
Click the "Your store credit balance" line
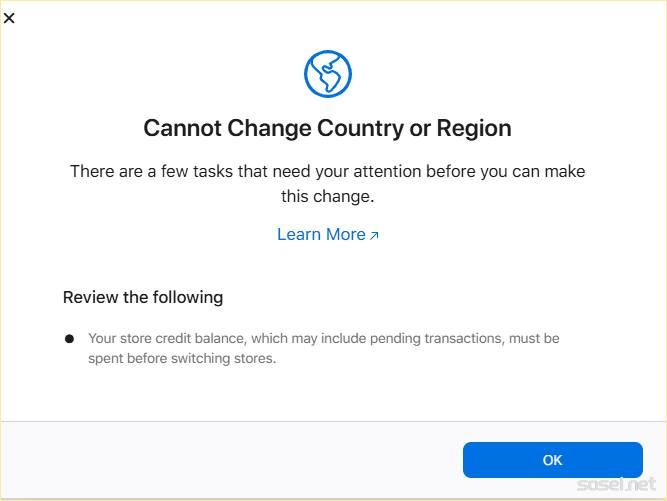pos(324,339)
